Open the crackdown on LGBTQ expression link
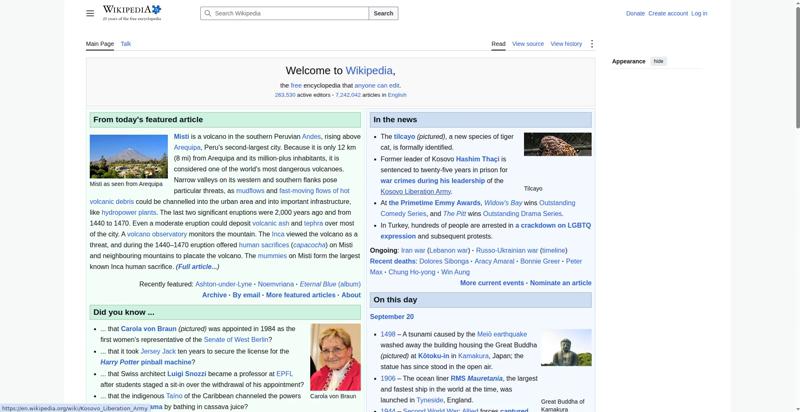This screenshot has height=412, width=800. tap(553, 225)
